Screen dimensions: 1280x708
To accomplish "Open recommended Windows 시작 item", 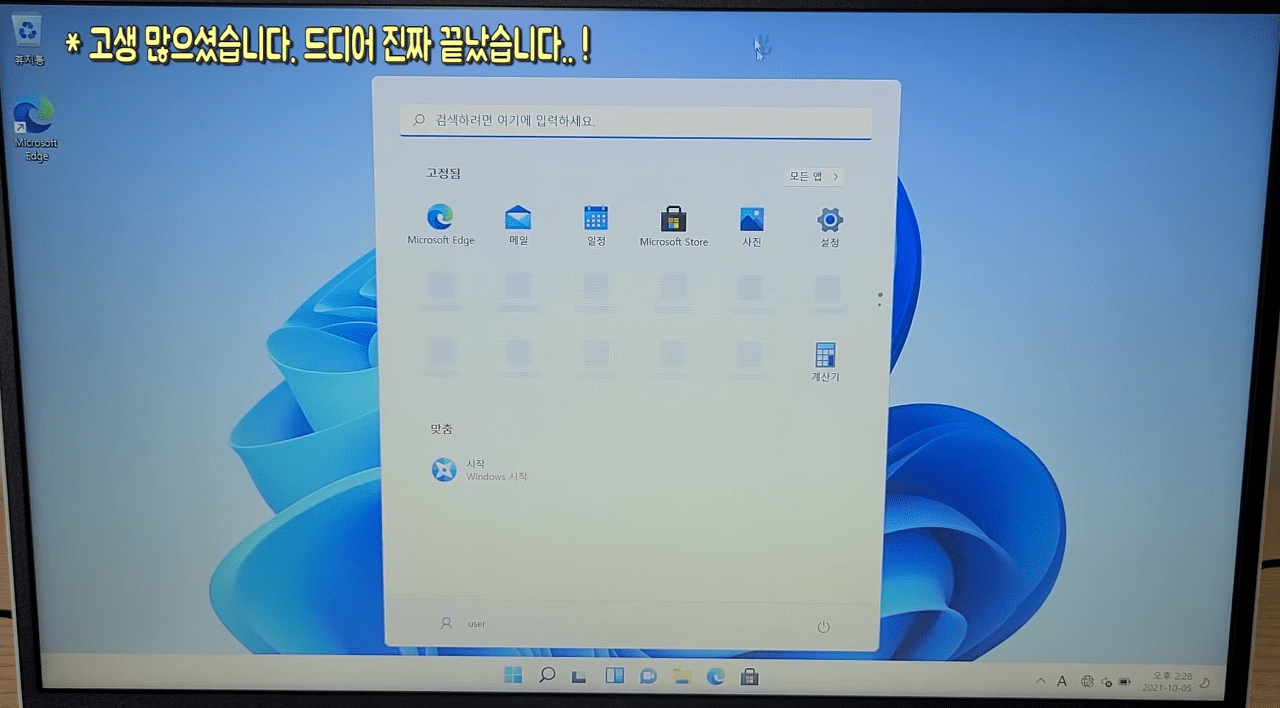I will click(480, 470).
